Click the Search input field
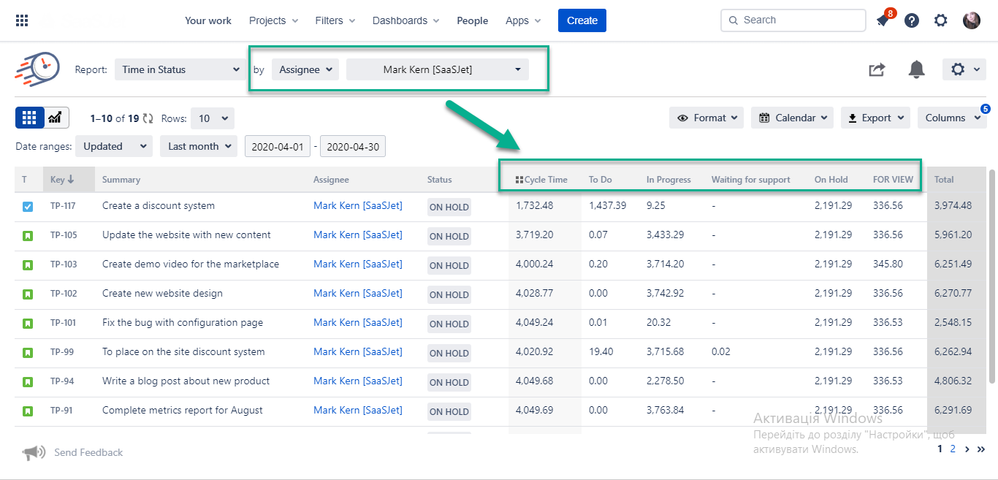Screen dimensions: 998x480 (x=793, y=20)
